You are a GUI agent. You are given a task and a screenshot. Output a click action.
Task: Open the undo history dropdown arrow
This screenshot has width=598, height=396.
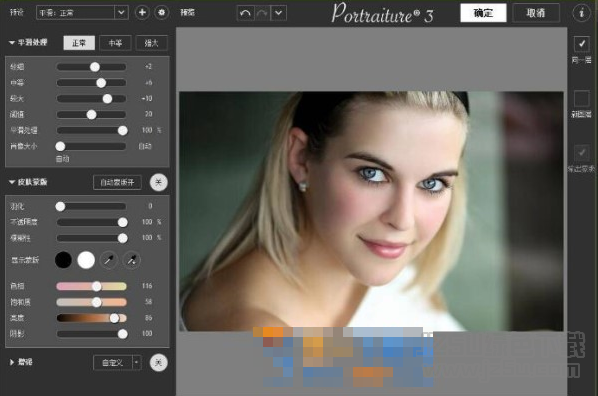[279, 13]
